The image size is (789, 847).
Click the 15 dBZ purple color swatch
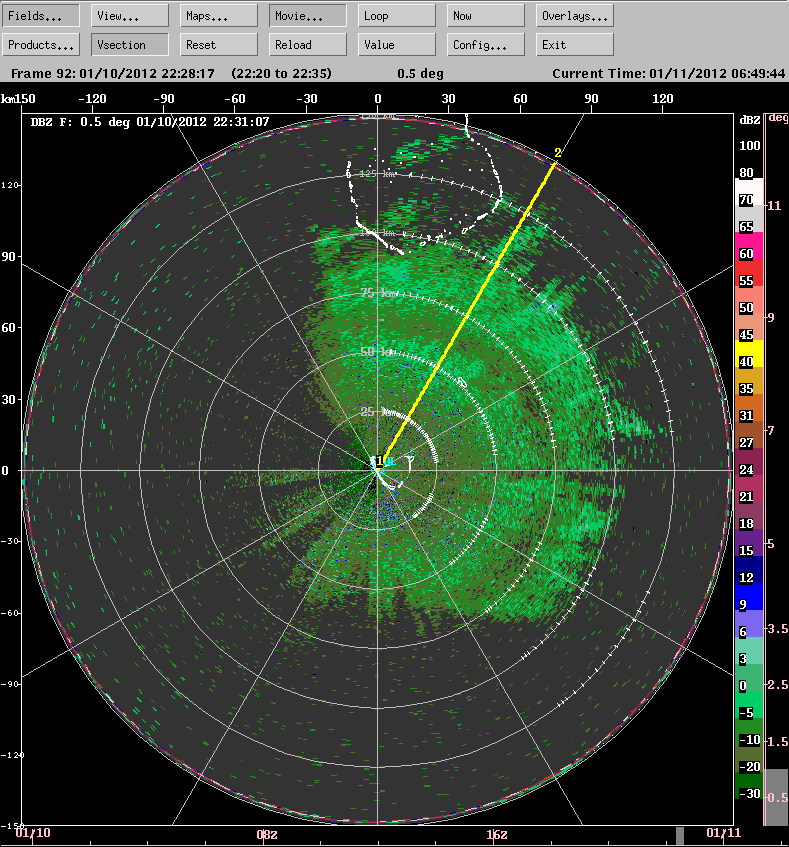click(750, 543)
